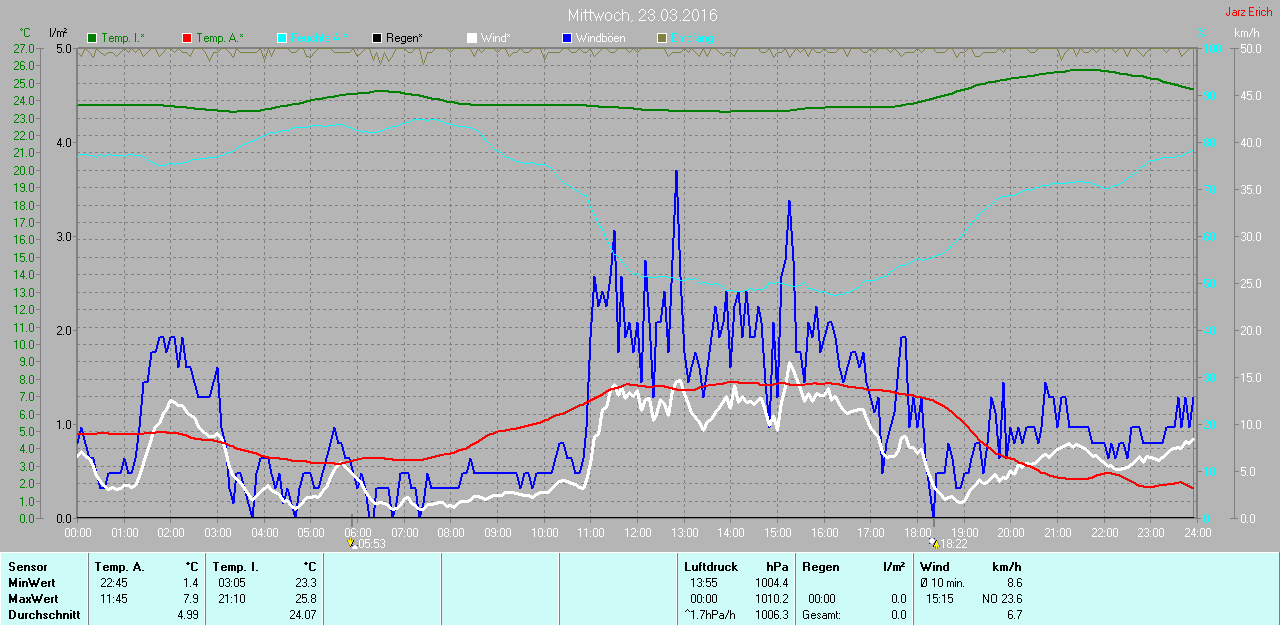Click the olive legend square after Windböen
This screenshot has width=1280, height=625.
point(662,38)
